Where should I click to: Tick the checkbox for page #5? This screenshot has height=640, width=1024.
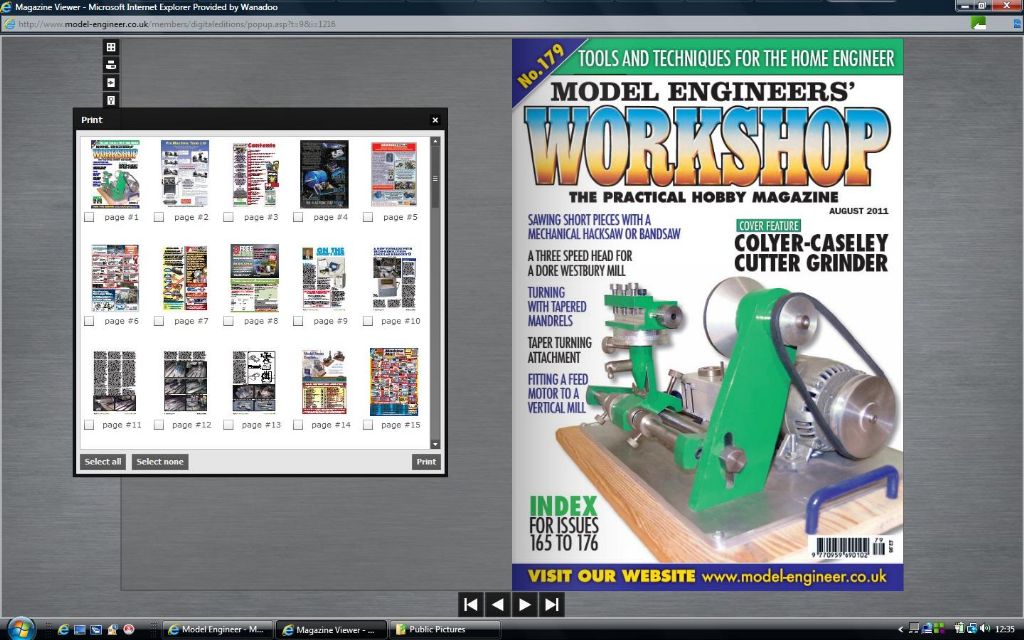368,217
